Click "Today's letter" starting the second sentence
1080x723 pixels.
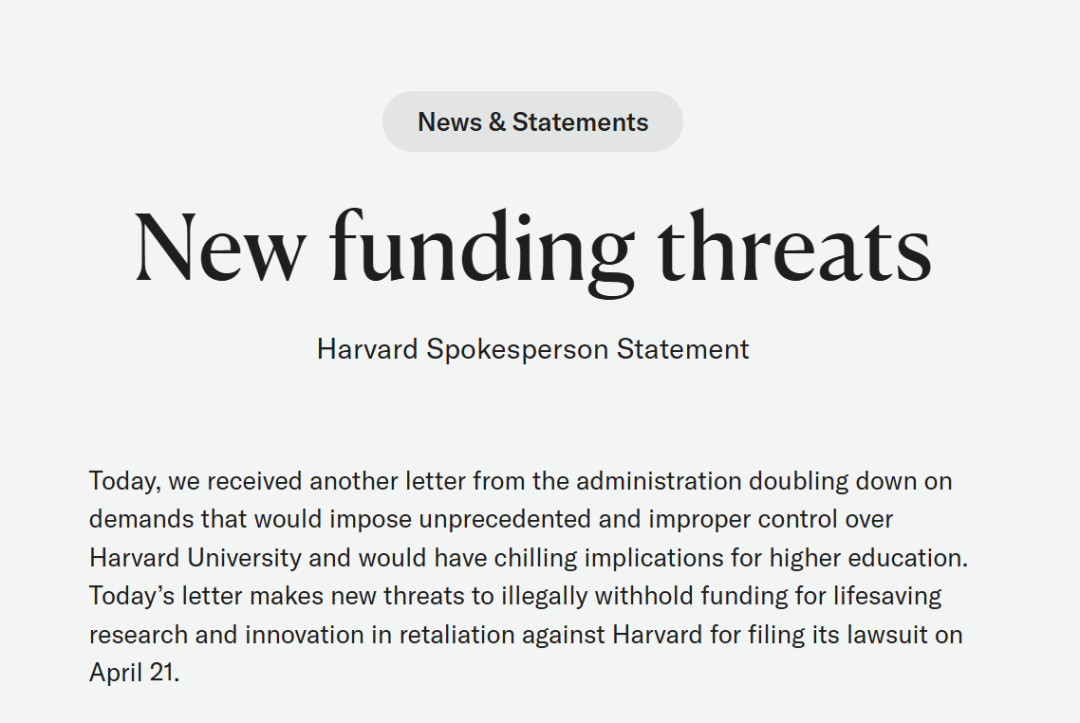coord(165,596)
